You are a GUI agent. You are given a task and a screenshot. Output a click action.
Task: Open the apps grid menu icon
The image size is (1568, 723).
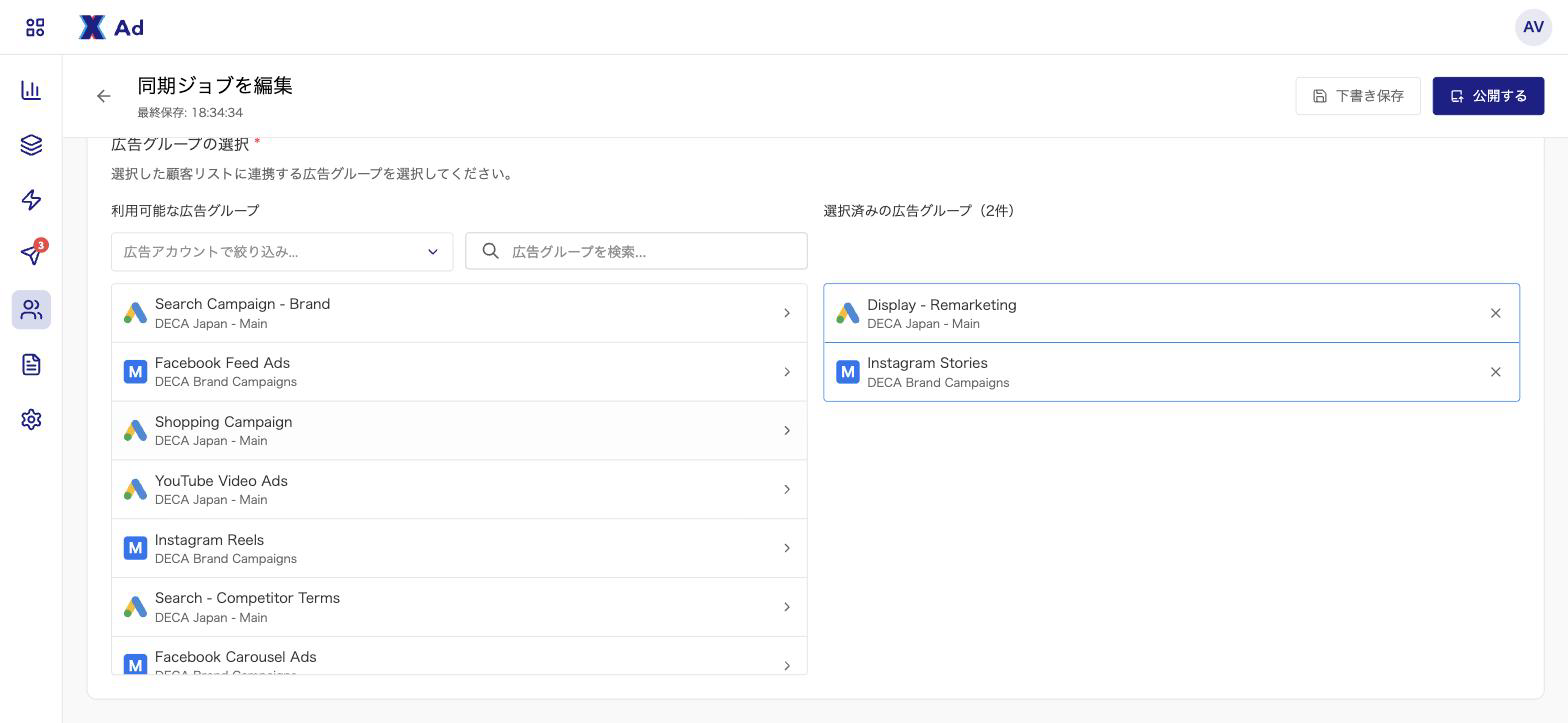pos(35,27)
